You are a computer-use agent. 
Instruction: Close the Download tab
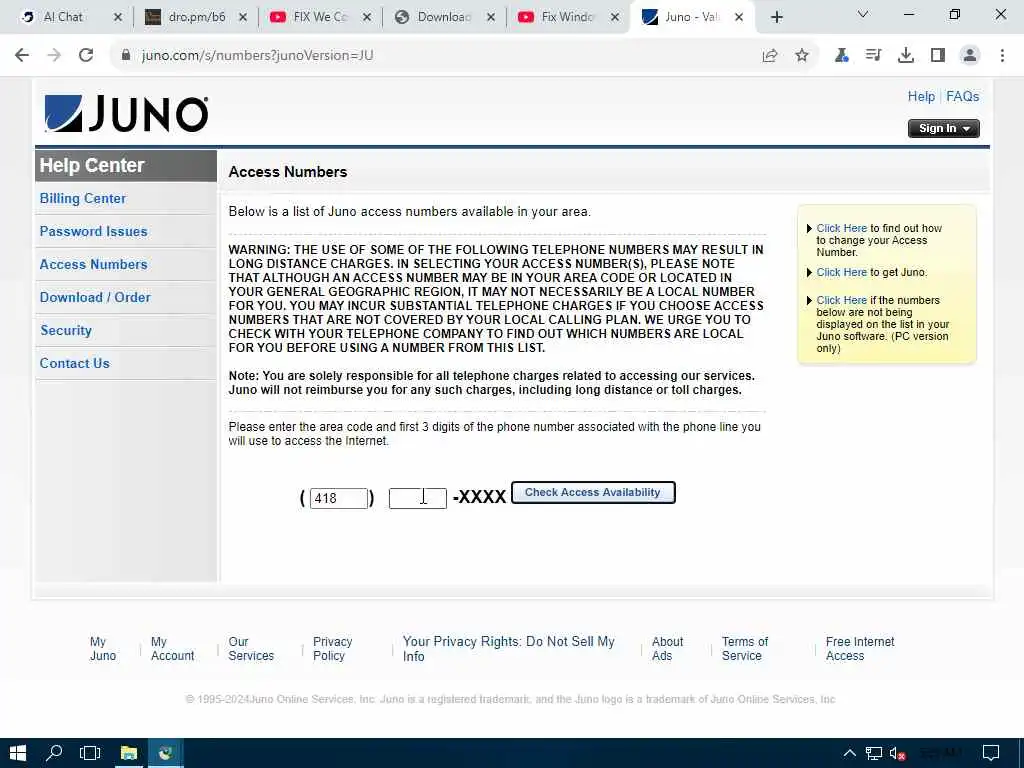(x=490, y=18)
